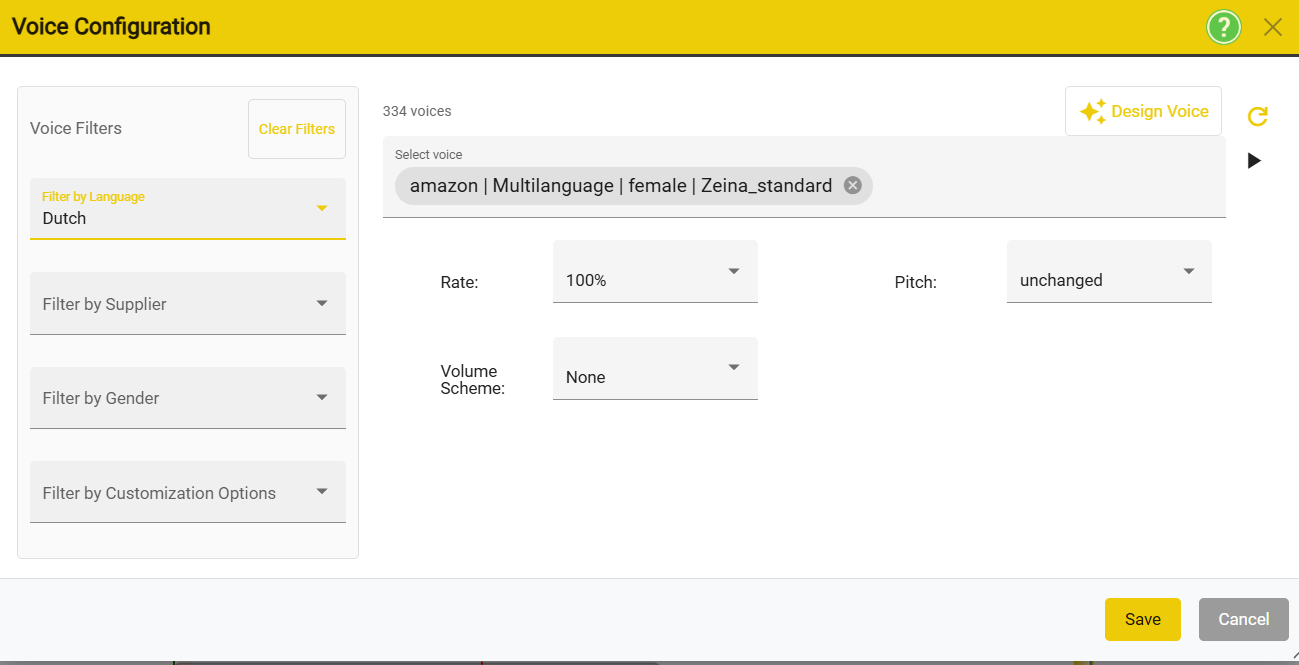The height and width of the screenshot is (665, 1299).
Task: Clear all voice filters
Action: point(297,129)
